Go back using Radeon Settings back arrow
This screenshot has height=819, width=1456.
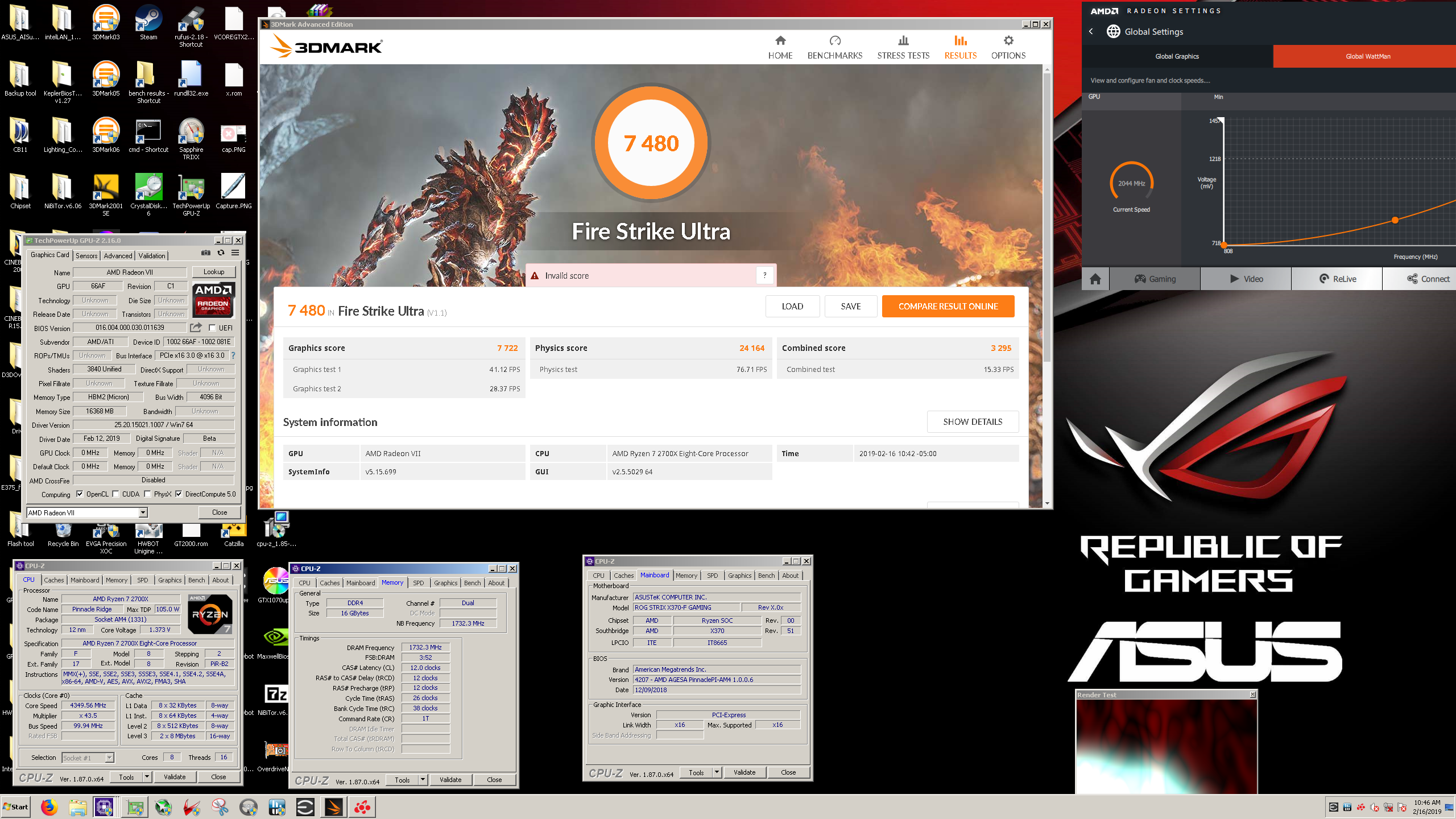click(1091, 32)
